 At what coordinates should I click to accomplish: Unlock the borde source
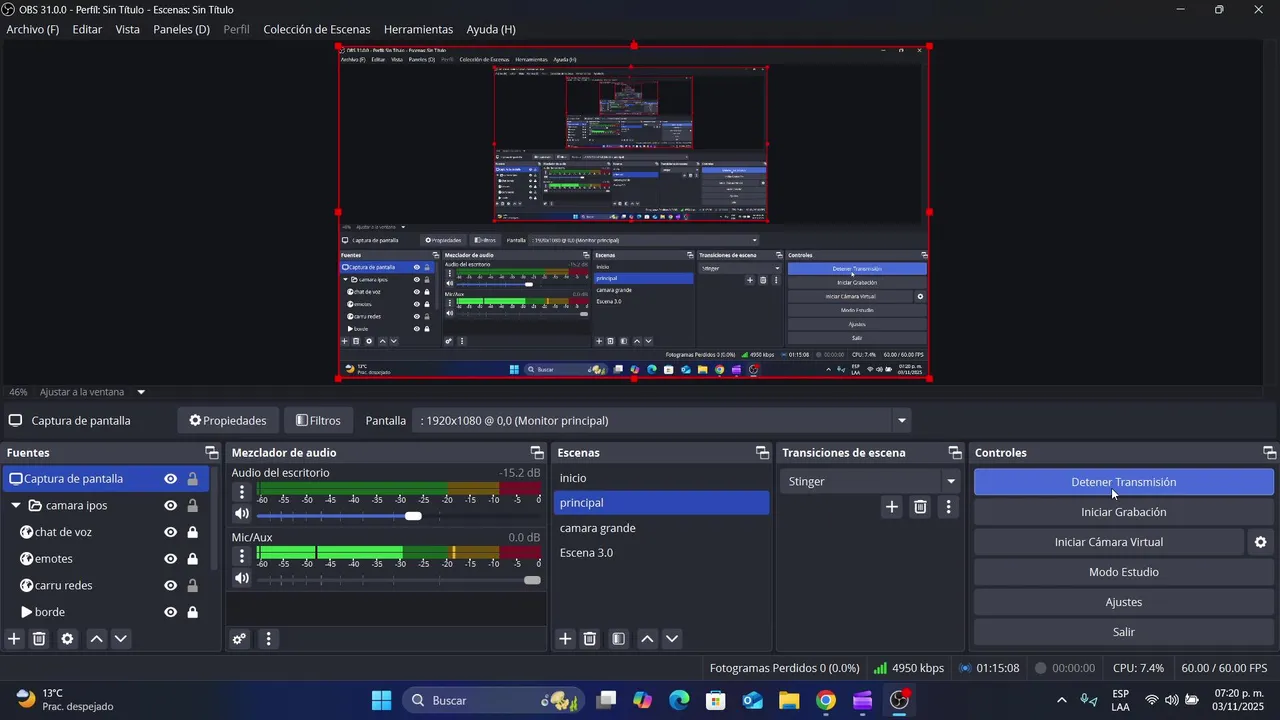(192, 612)
